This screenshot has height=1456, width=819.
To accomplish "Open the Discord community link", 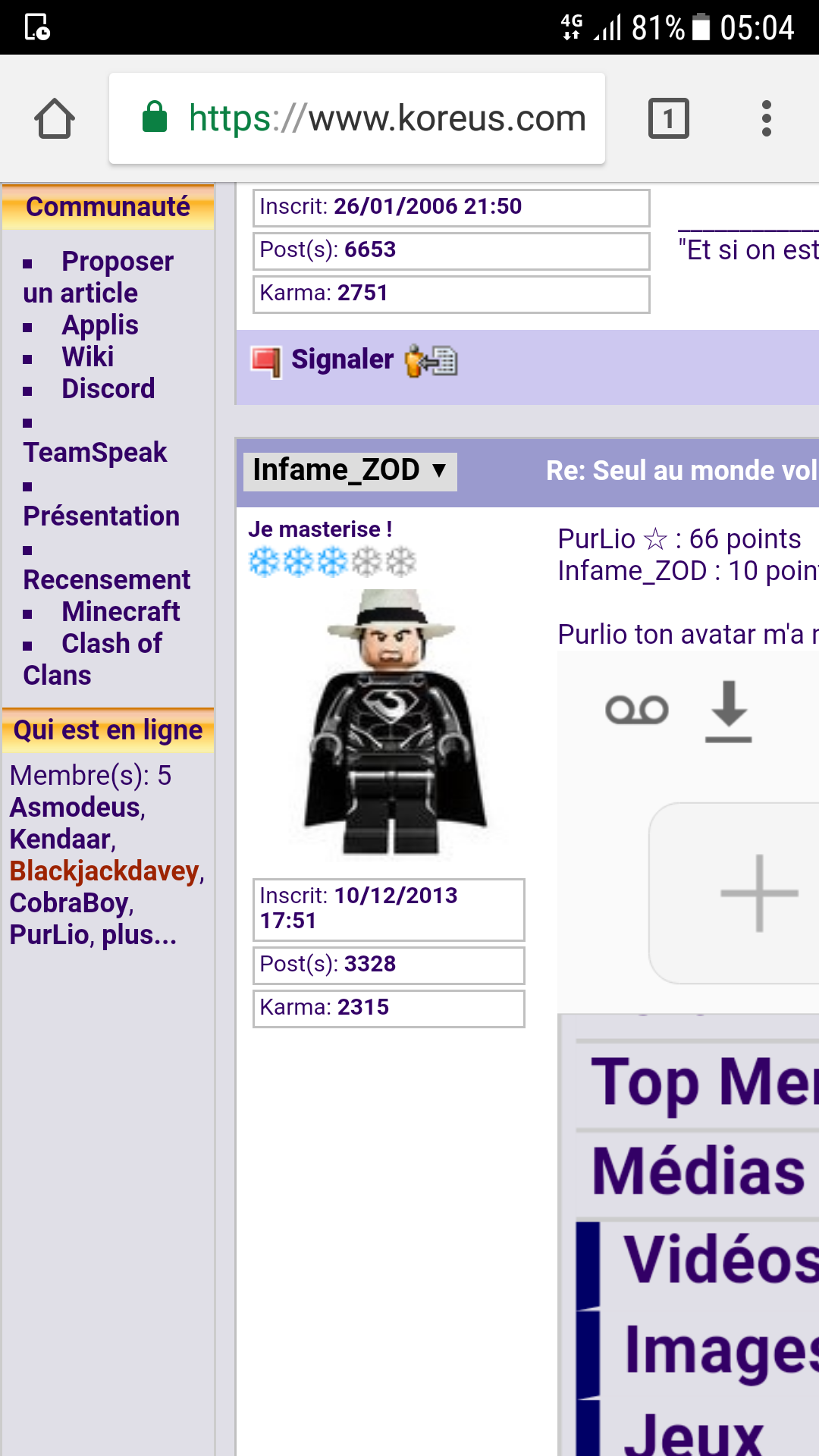I will point(108,389).
